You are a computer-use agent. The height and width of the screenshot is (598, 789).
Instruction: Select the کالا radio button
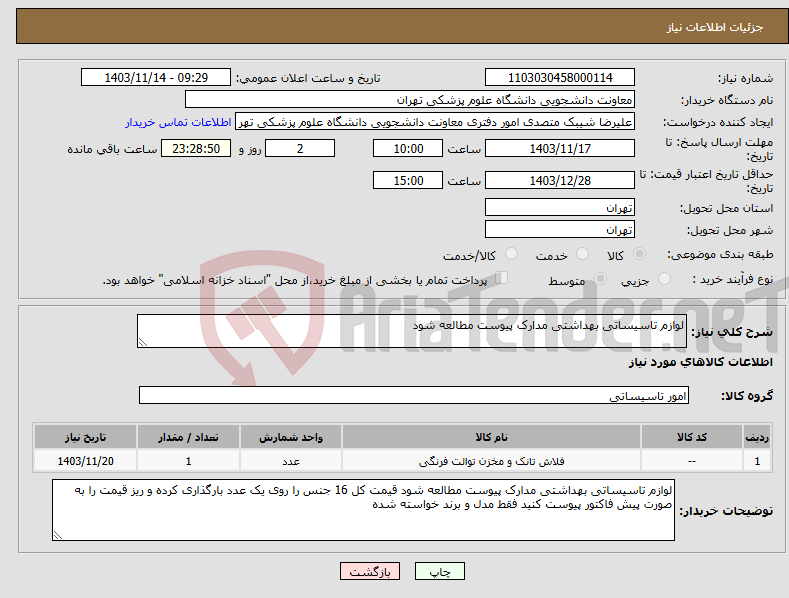(639, 254)
